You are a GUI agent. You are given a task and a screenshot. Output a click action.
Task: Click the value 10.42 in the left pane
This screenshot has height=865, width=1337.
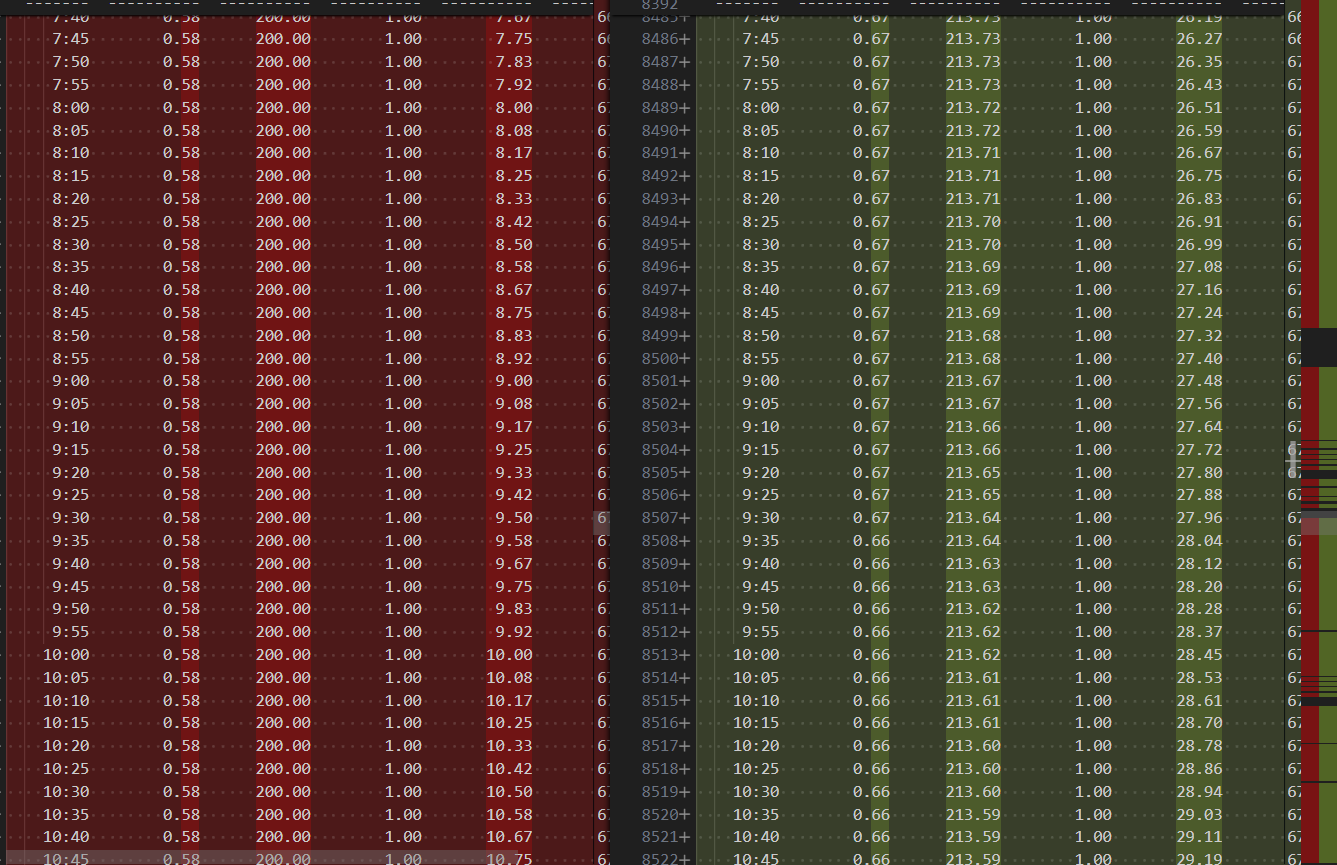tap(510, 769)
